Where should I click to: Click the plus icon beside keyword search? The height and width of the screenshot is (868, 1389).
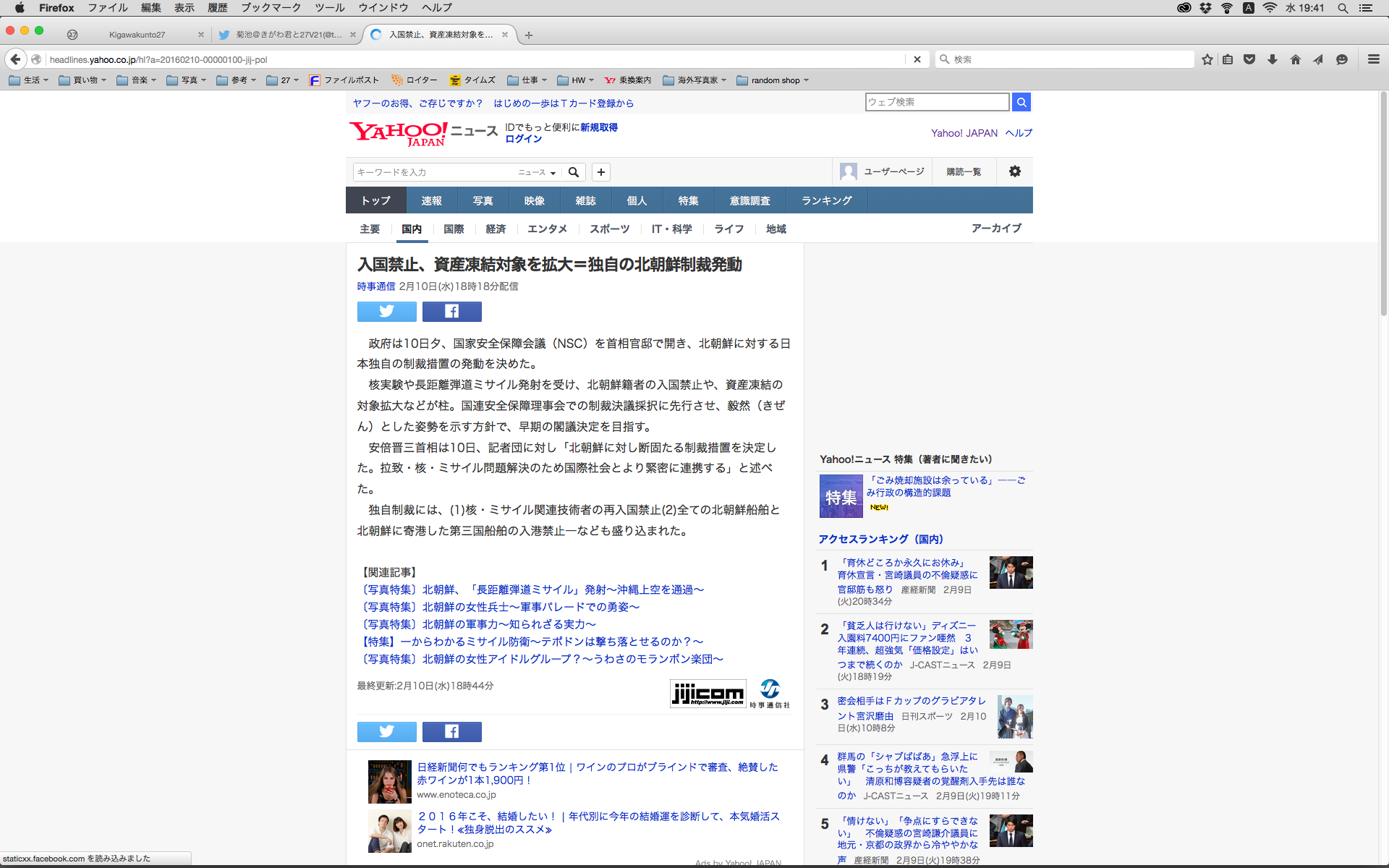601,172
